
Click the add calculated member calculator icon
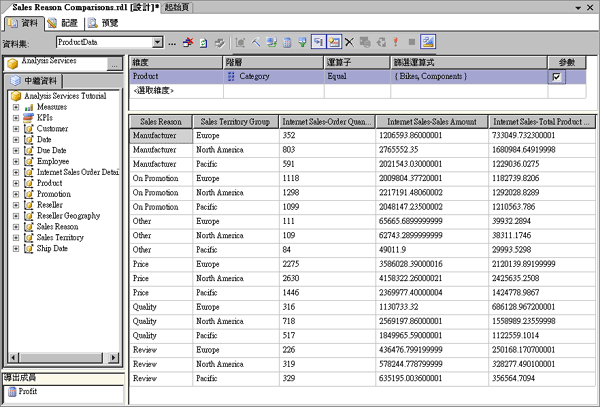coord(287,43)
